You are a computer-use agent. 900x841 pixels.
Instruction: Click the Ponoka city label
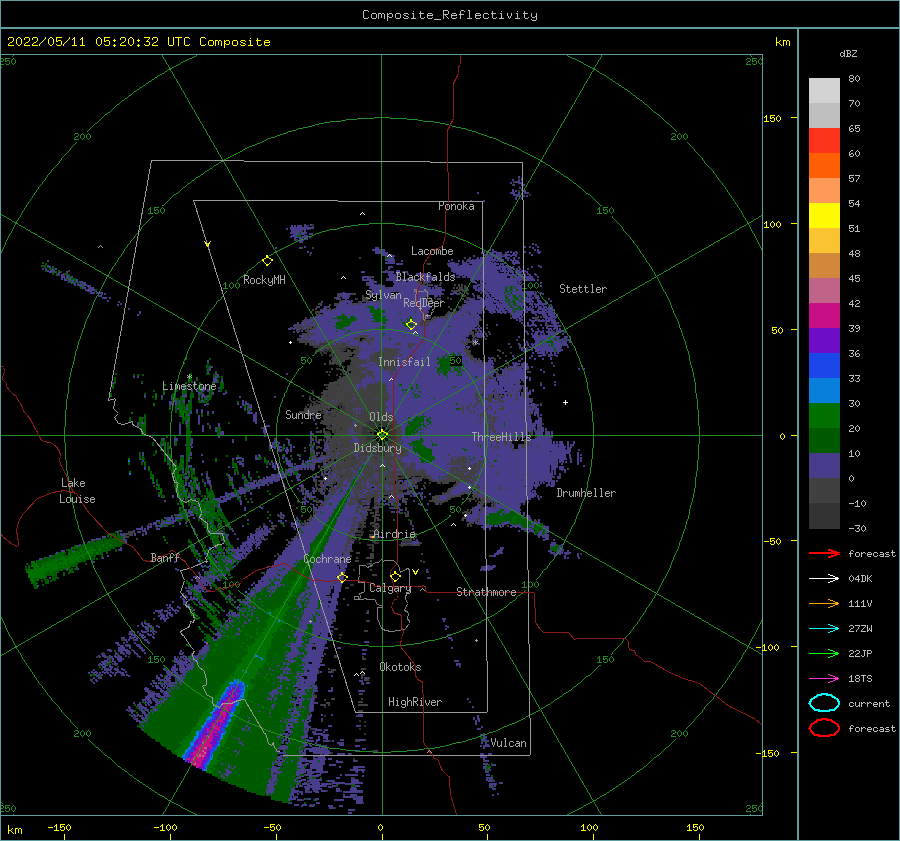pyautogui.click(x=456, y=206)
